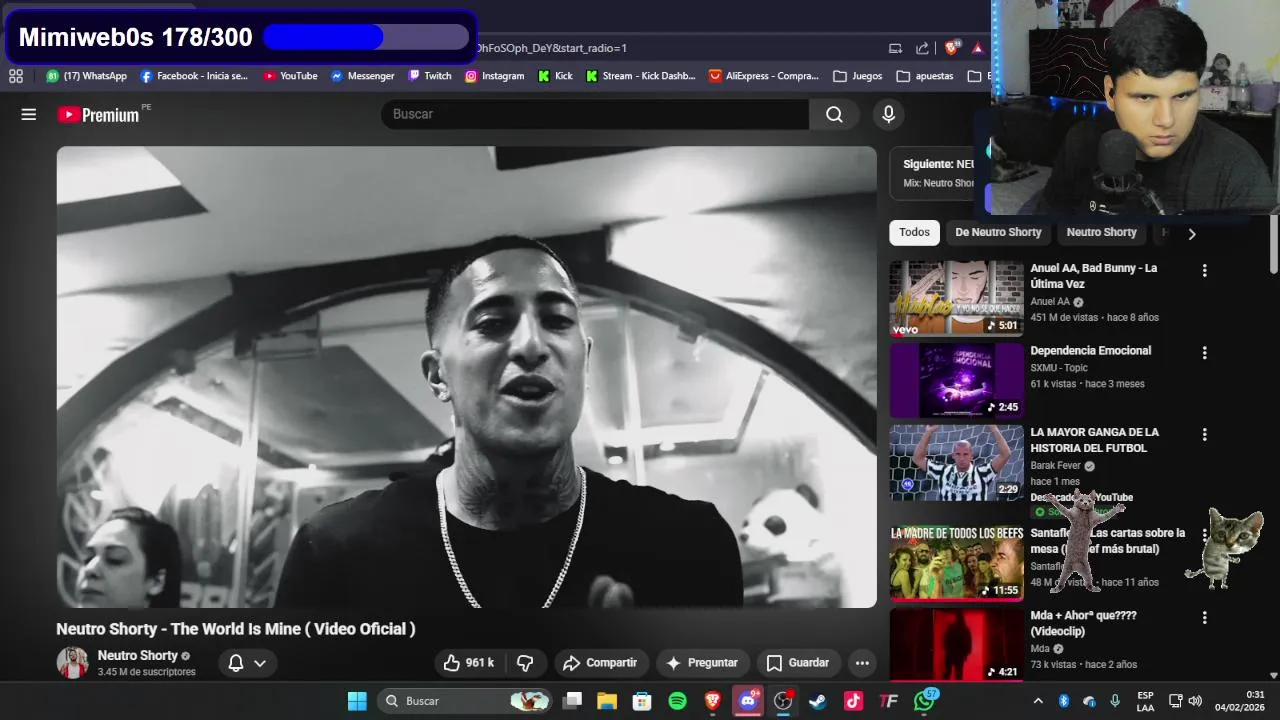Open the Instagram bookmark
The image size is (1280, 720).
494,76
